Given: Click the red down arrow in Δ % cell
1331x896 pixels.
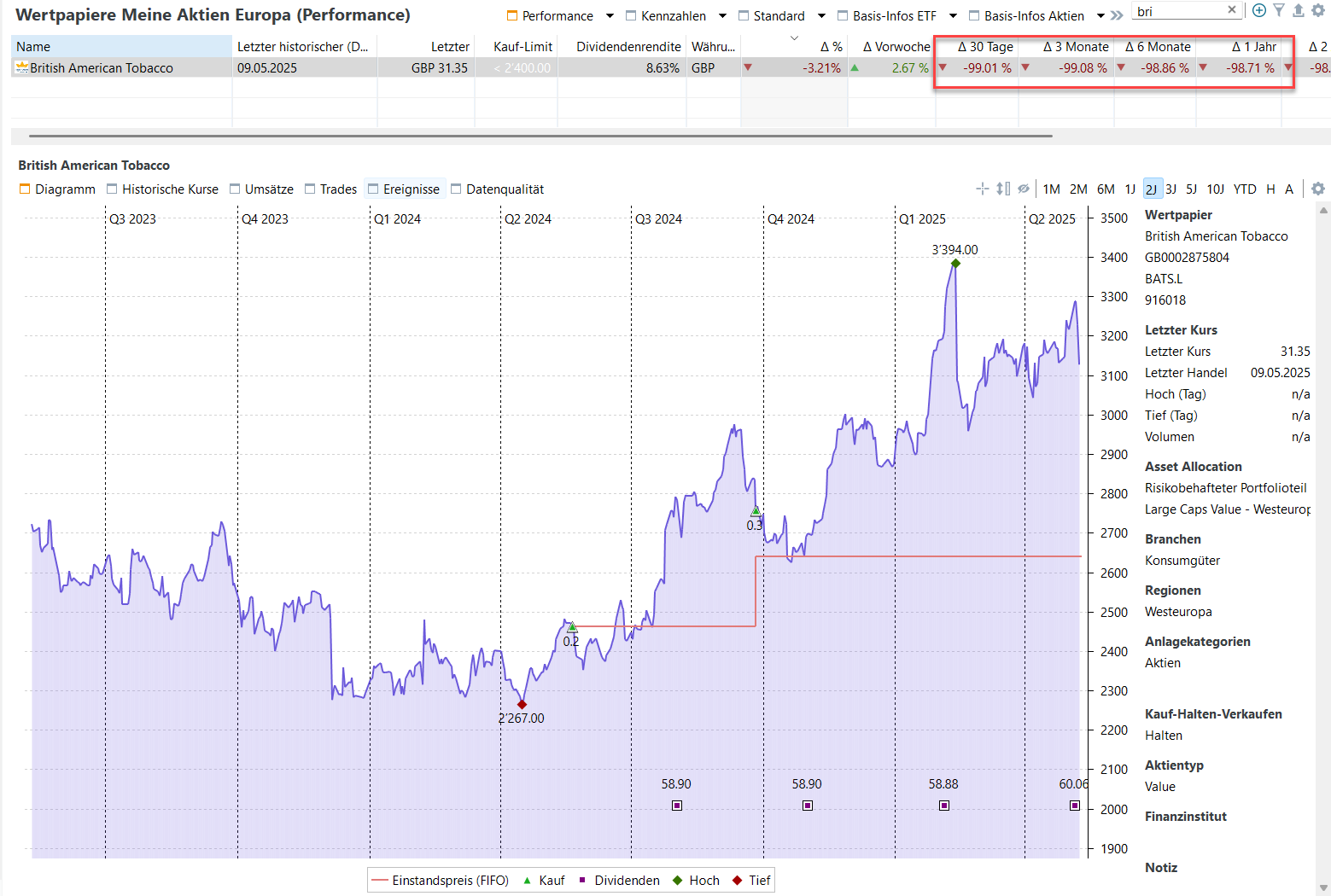Looking at the screenshot, I should click(748, 67).
